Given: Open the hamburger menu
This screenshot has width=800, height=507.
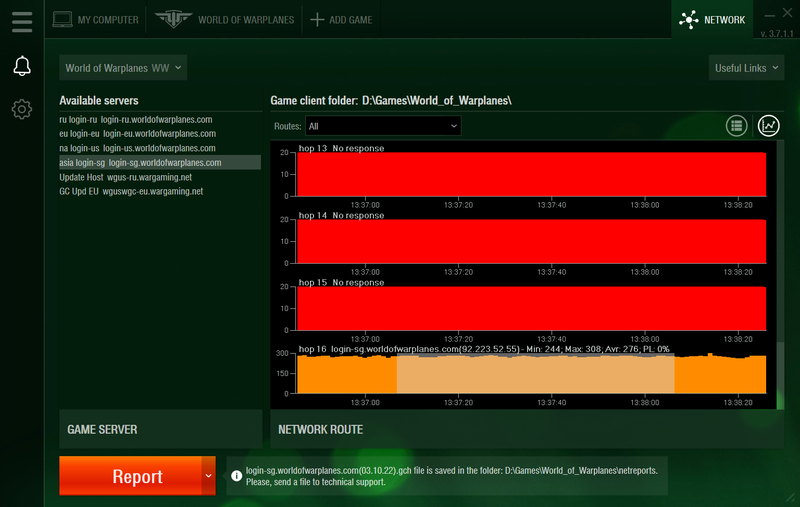Looking at the screenshot, I should [x=22, y=21].
